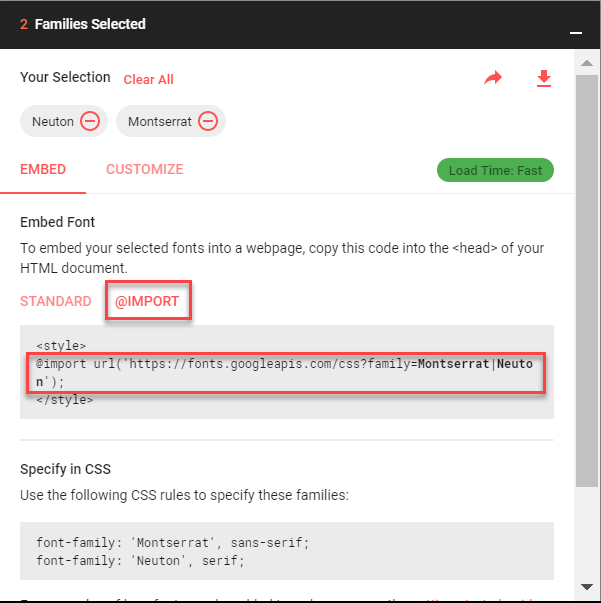
Task: Click the Neuton font chip
Action: click(64, 121)
